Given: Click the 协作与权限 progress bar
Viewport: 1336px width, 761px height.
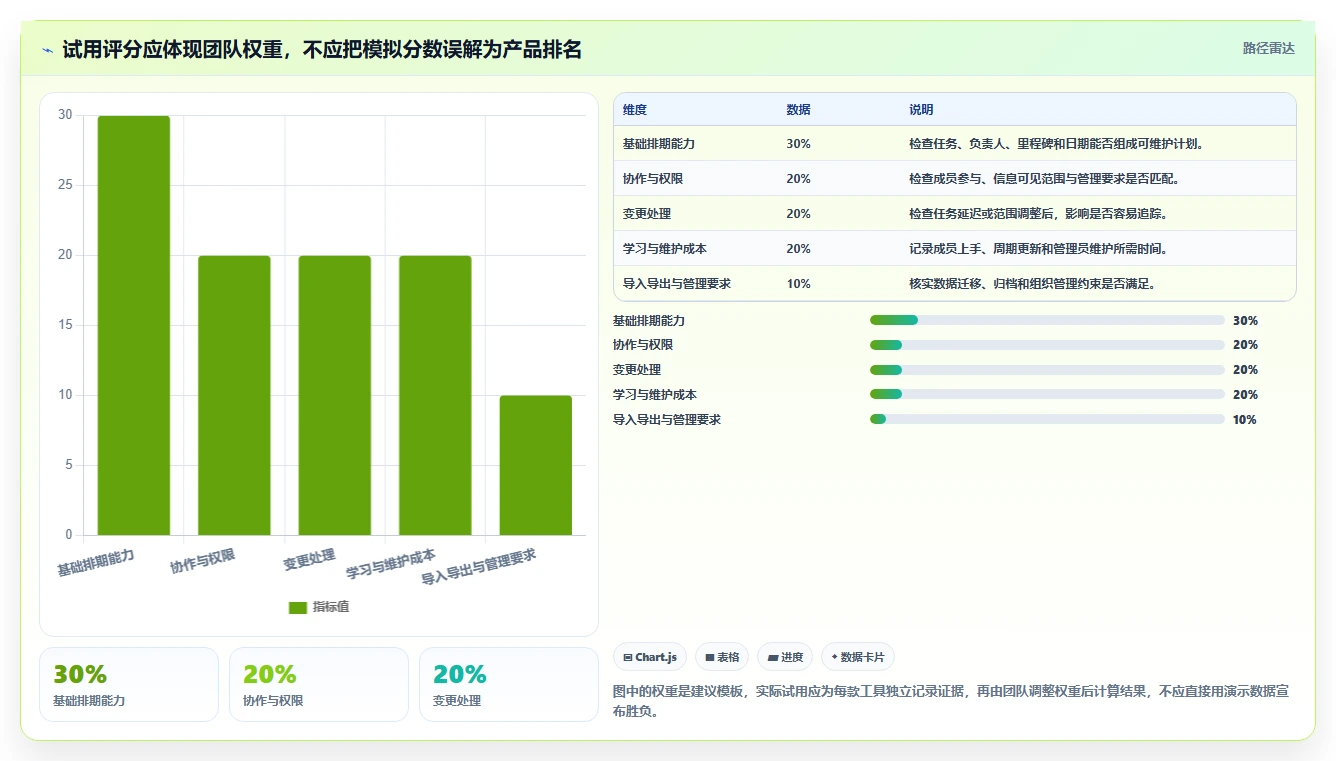Looking at the screenshot, I should pos(1047,345).
